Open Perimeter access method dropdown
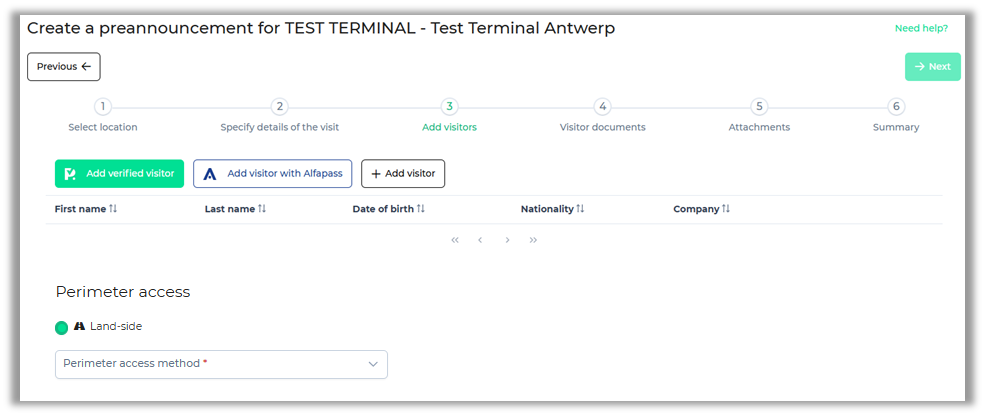 (210, 364)
